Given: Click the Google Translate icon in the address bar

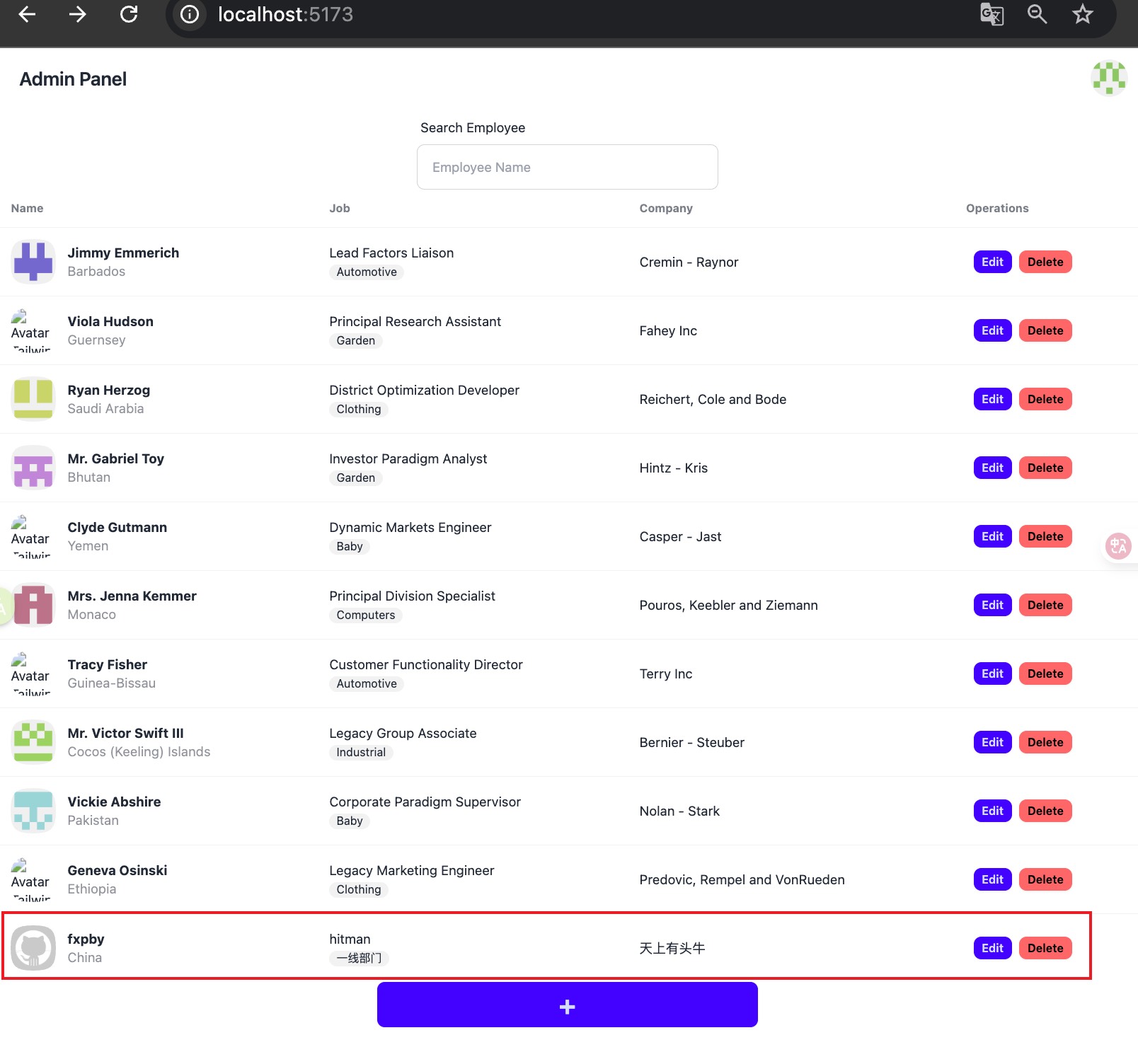Looking at the screenshot, I should pos(992,14).
